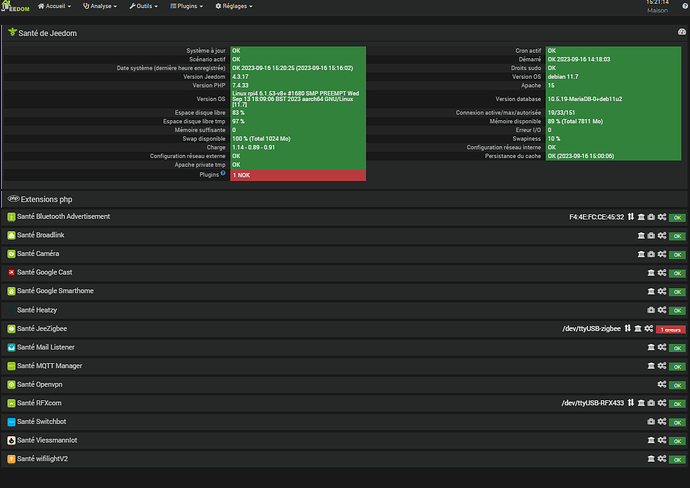The height and width of the screenshot is (488, 690).
Task: Open cogs icon on Santé Caméra row
Action: click(662, 254)
